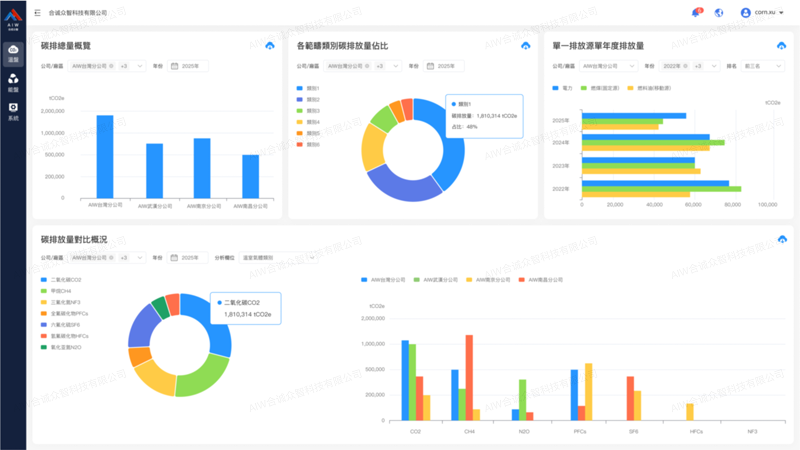Click the AIW武漢分公司 x-axis label

pyautogui.click(x=155, y=206)
